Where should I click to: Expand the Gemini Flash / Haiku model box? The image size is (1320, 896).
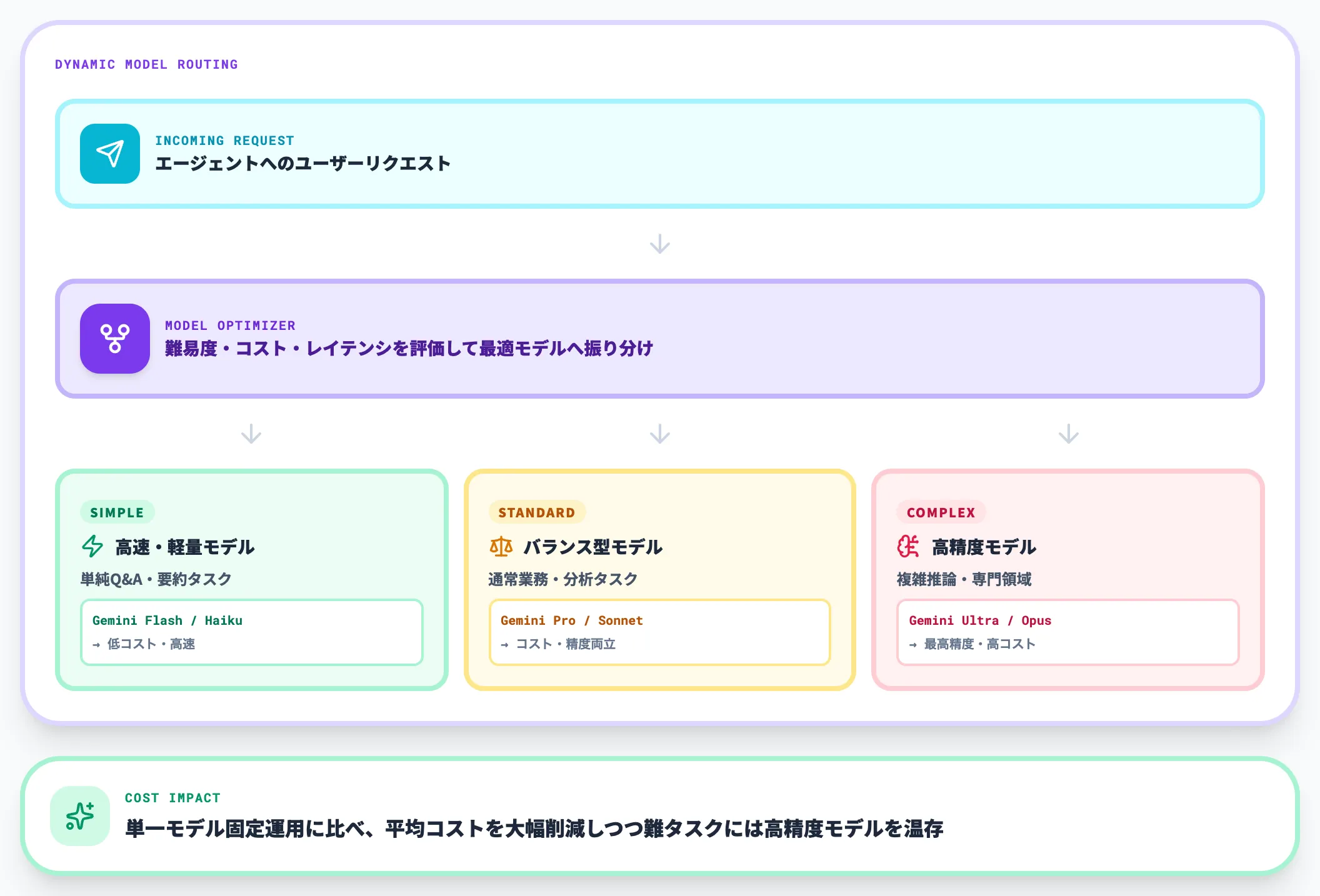251,632
